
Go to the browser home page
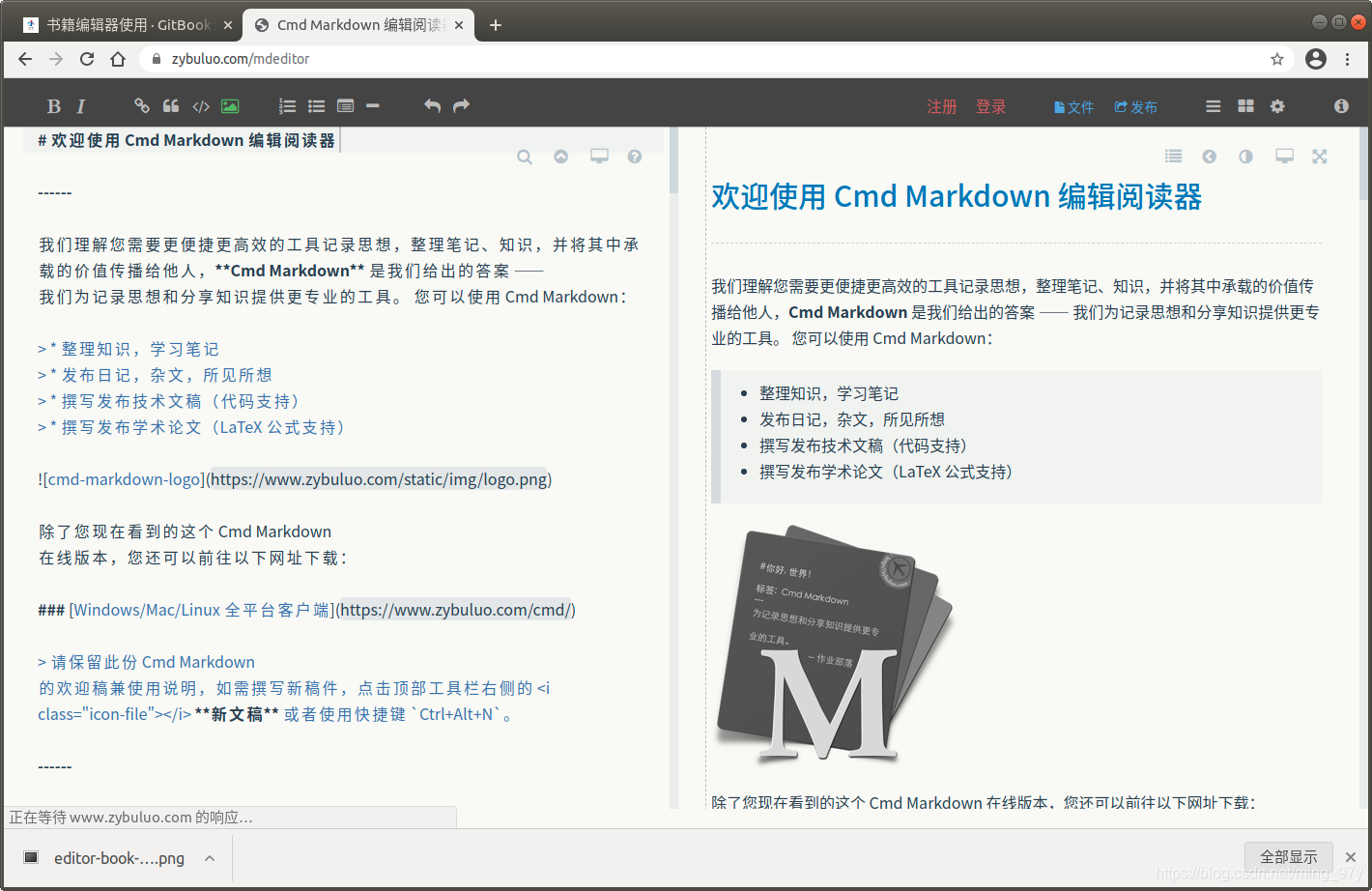[x=118, y=59]
